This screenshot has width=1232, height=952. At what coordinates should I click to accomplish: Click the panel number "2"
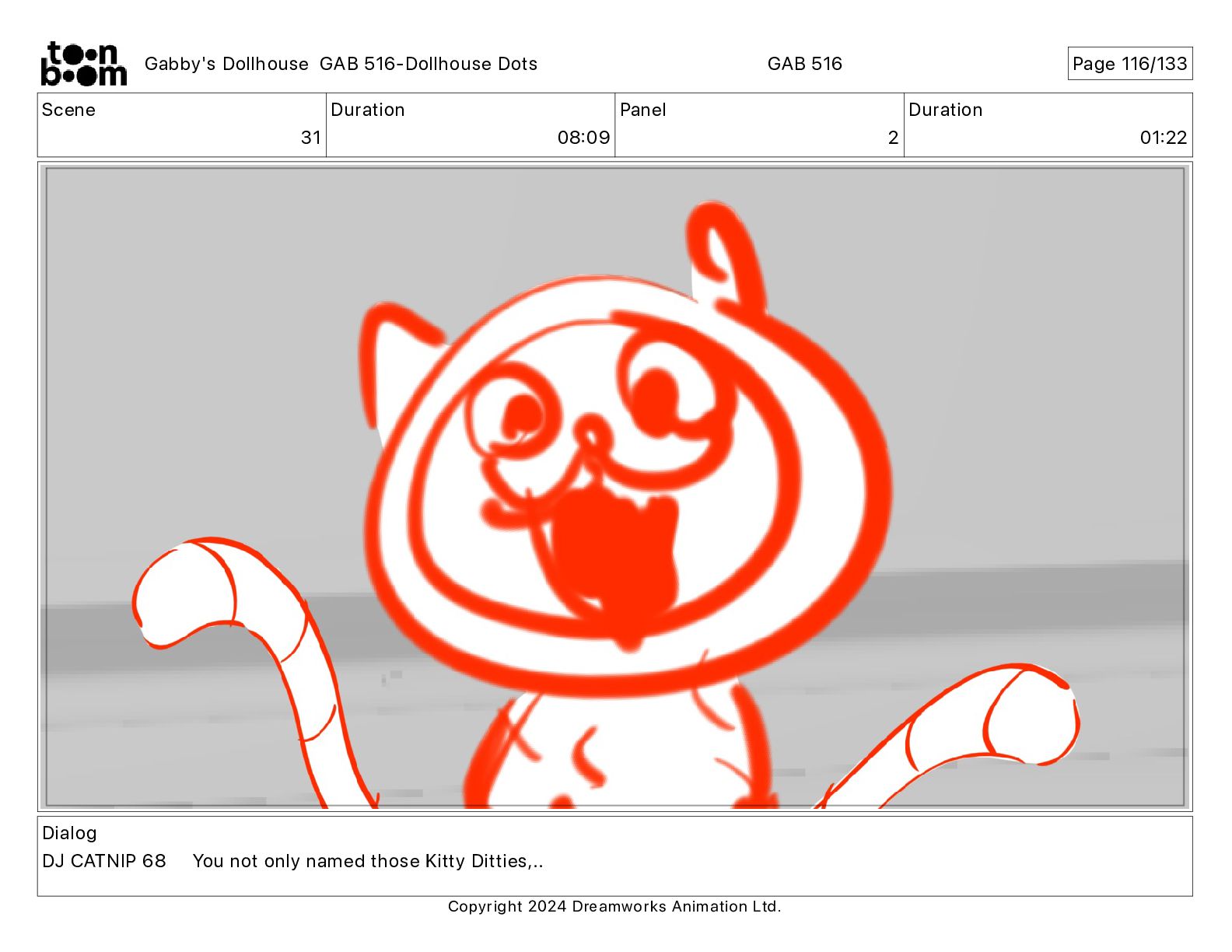pos(893,138)
